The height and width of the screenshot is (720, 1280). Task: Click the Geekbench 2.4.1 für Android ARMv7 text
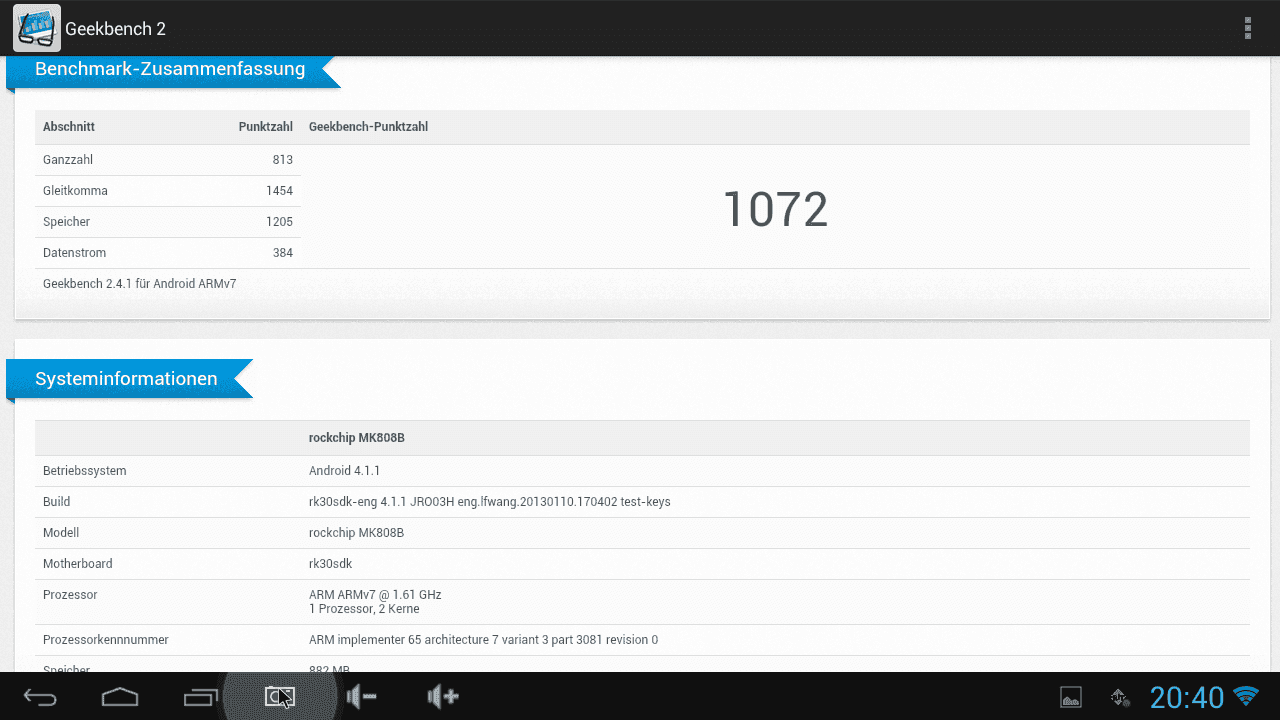tap(140, 284)
